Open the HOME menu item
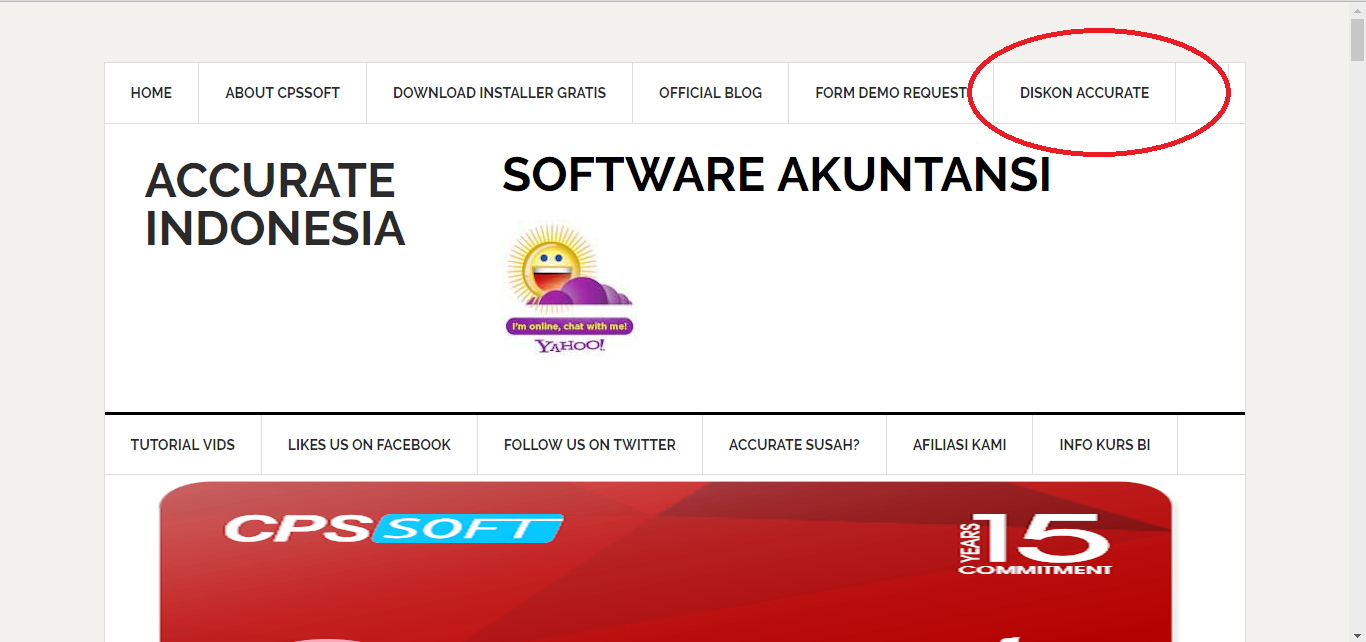The height and width of the screenshot is (642, 1366). click(151, 93)
